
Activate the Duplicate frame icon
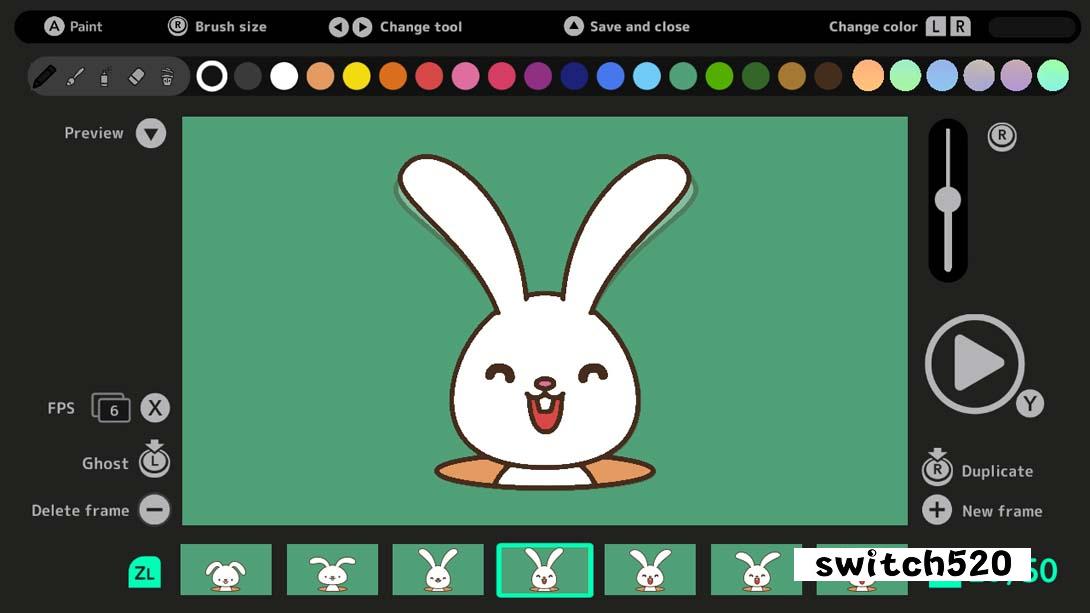[937, 470]
